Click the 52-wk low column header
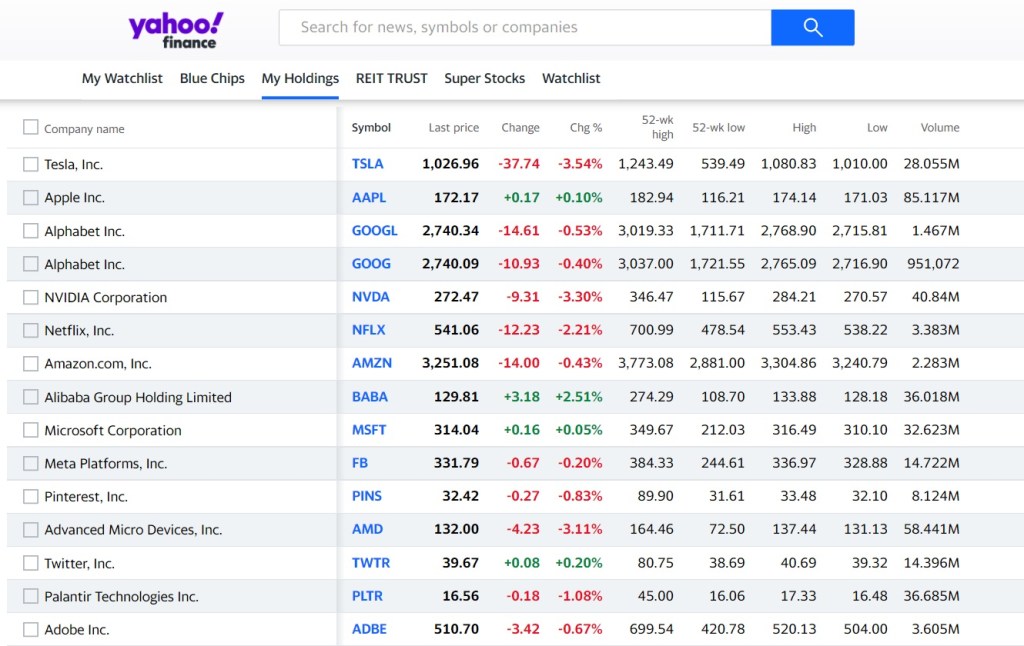Image resolution: width=1024 pixels, height=646 pixels. click(718, 128)
